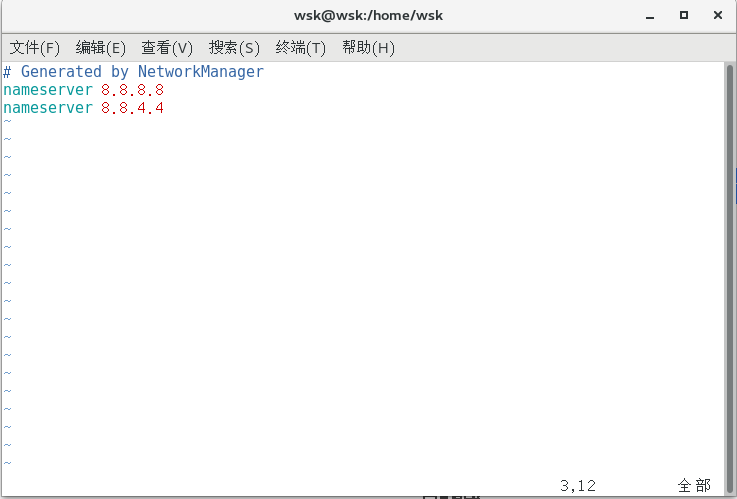
Task: Click 'nameserver' keyword on the 8.8.4.4 line
Action: [x=48, y=108]
